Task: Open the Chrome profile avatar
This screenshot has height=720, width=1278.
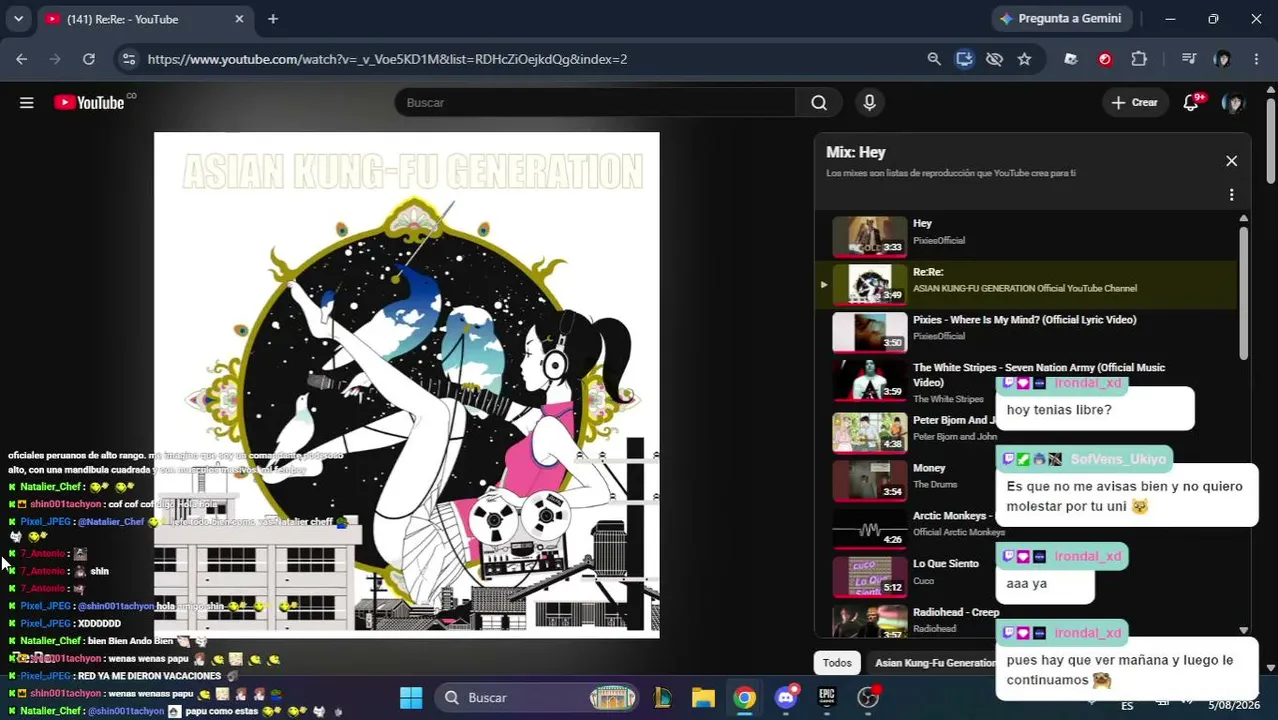Action: [x=1222, y=59]
